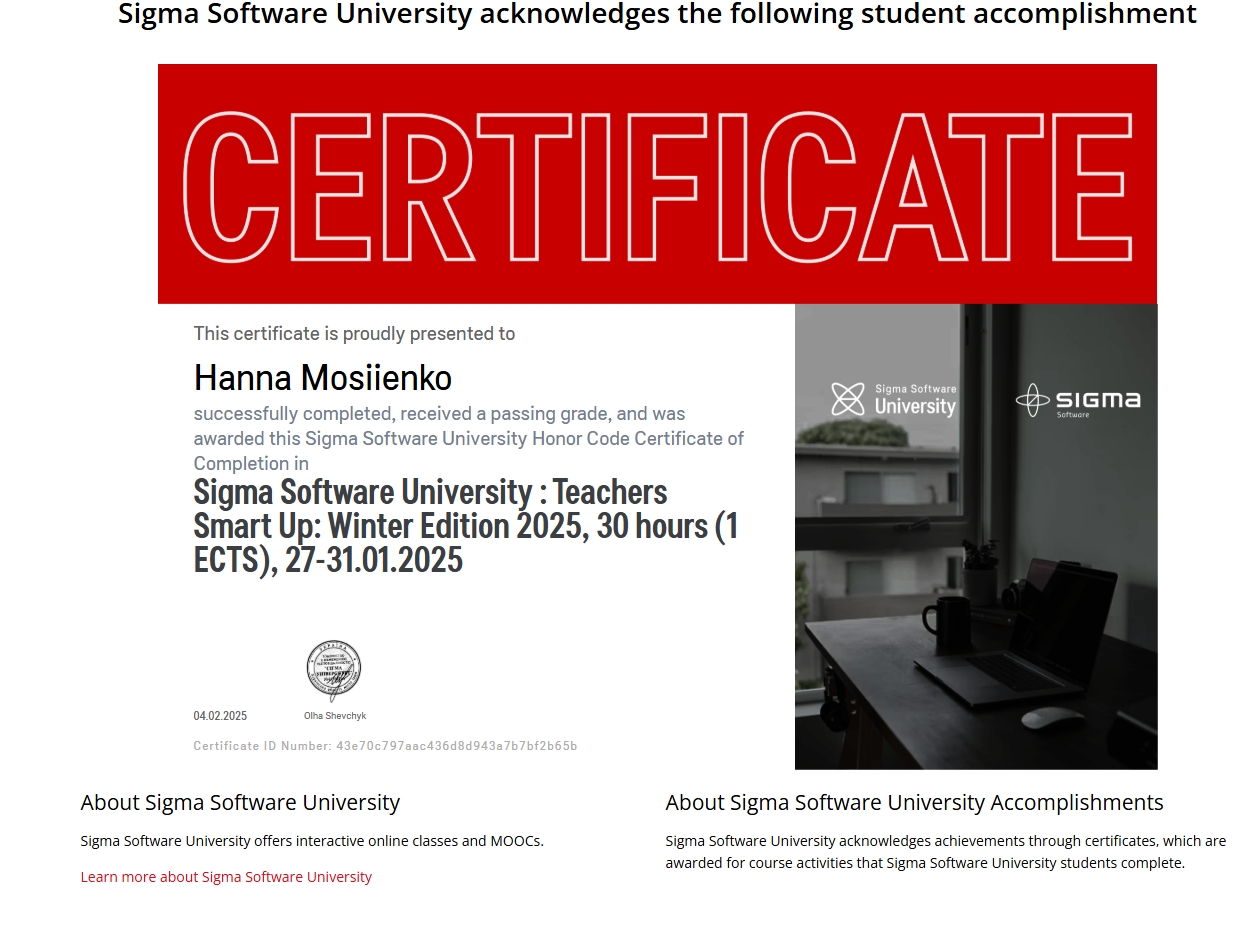Click the round official seal stamp
Image resolution: width=1241 pixels, height=927 pixels.
333,671
